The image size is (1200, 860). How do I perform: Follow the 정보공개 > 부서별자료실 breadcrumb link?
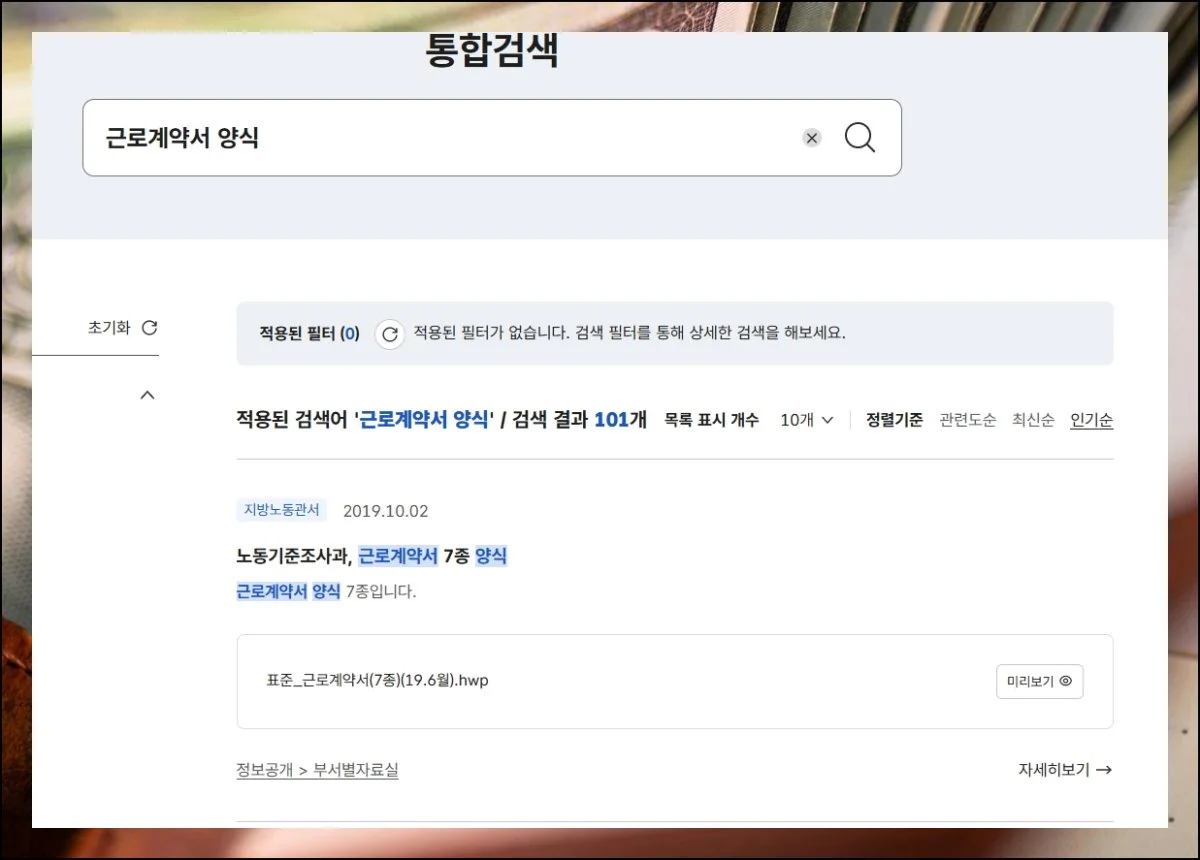coord(317,770)
